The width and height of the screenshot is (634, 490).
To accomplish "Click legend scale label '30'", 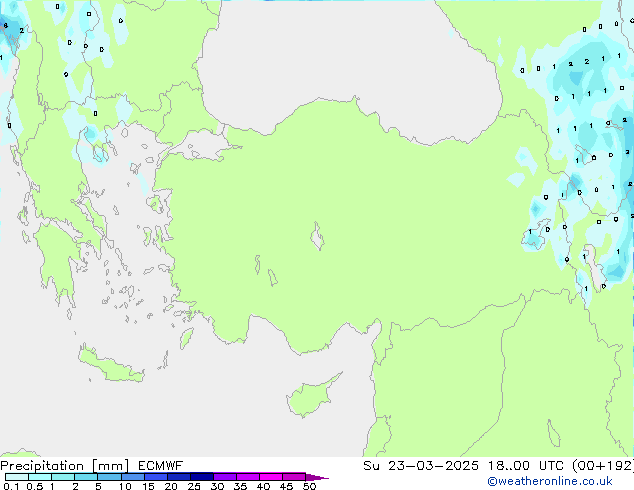I will pos(217,486).
